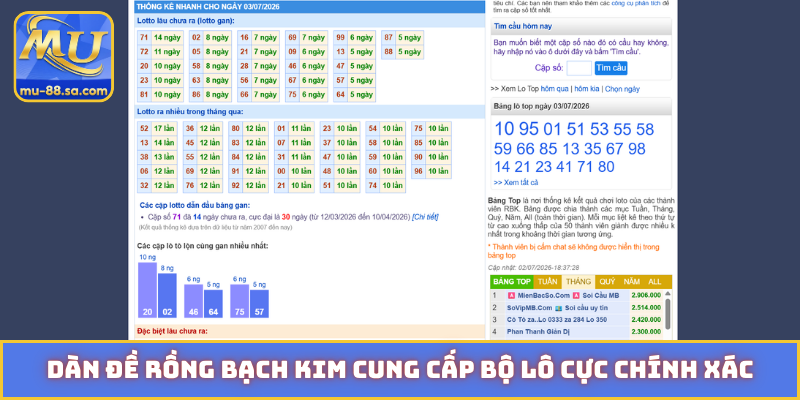Click the 10 ng bar for number 20

pos(147,290)
